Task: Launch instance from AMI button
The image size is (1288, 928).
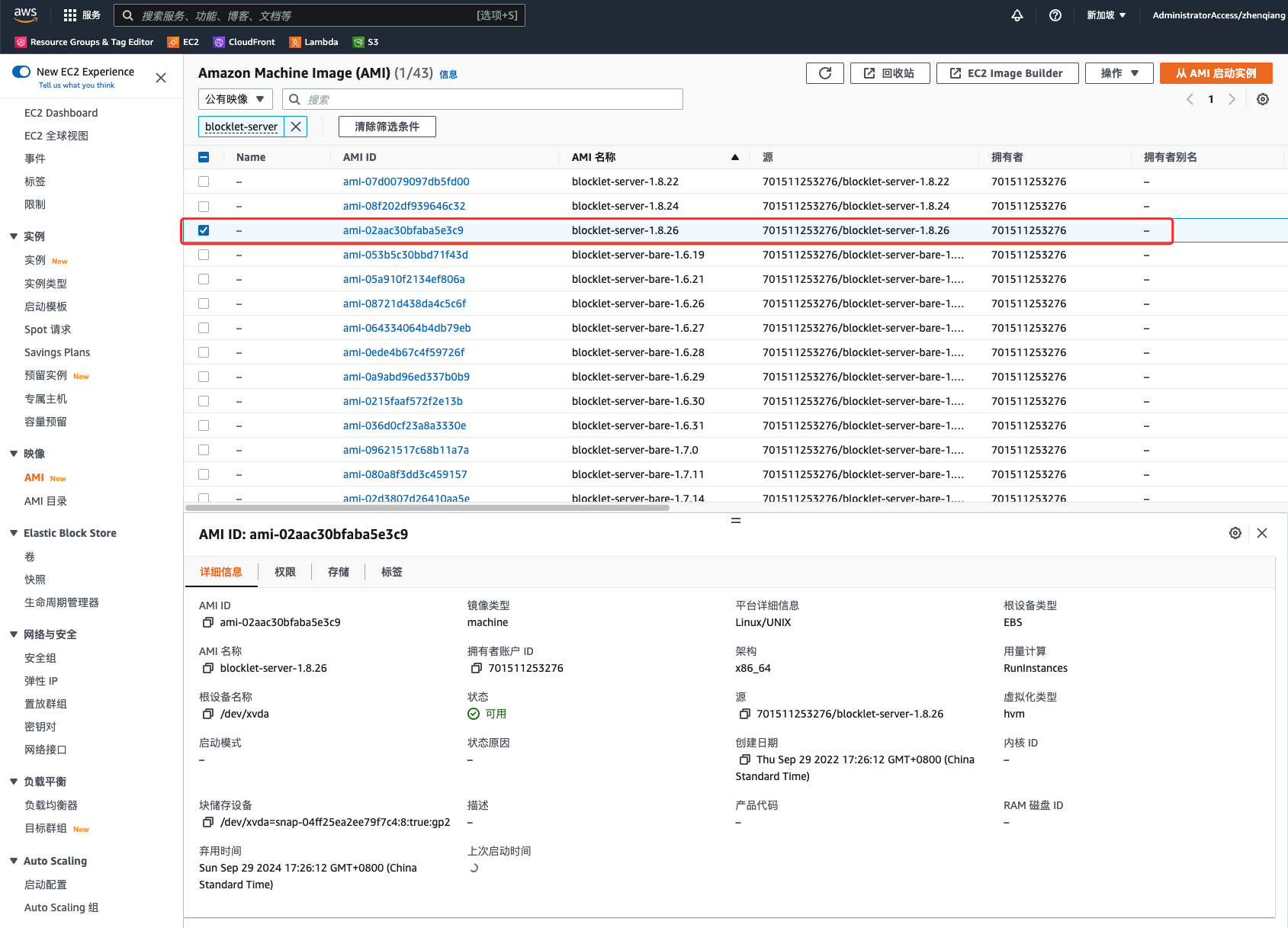Action: click(1216, 73)
